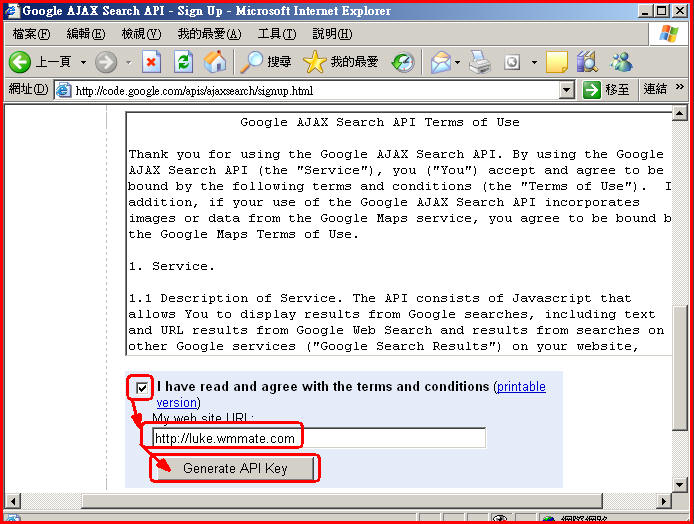Screen dimensions: 694x524
Task: Click the Back arrow button
Action: pyautogui.click(x=21, y=62)
